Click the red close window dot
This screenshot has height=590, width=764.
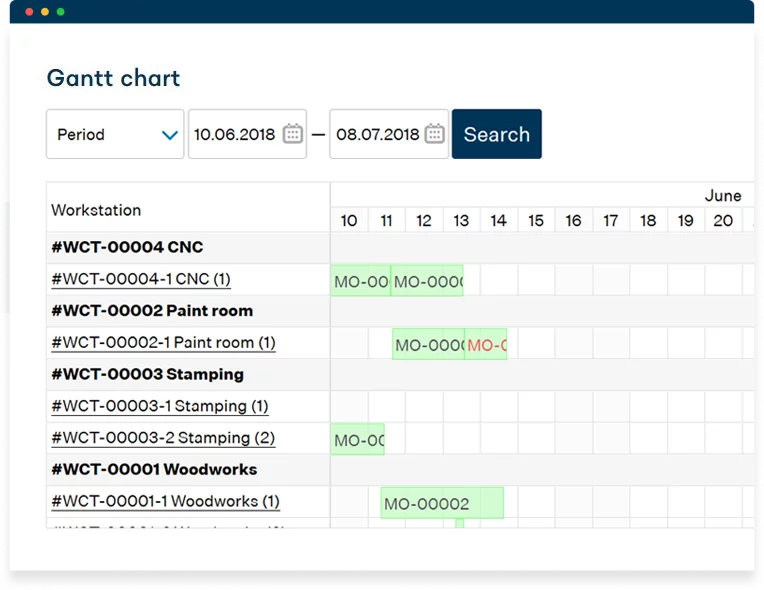point(29,12)
